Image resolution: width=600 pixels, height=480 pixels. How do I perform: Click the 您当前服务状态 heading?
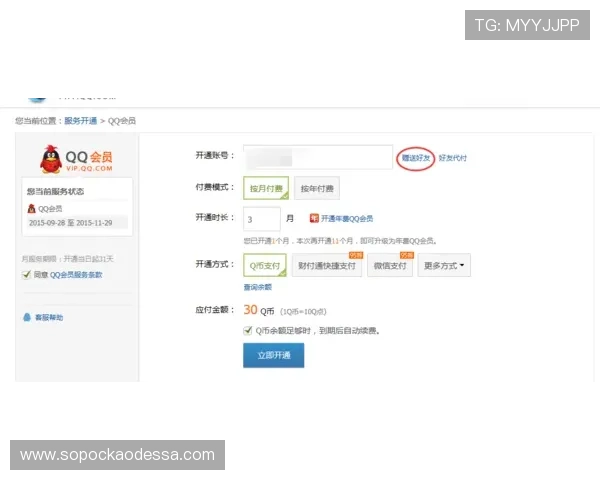55,191
